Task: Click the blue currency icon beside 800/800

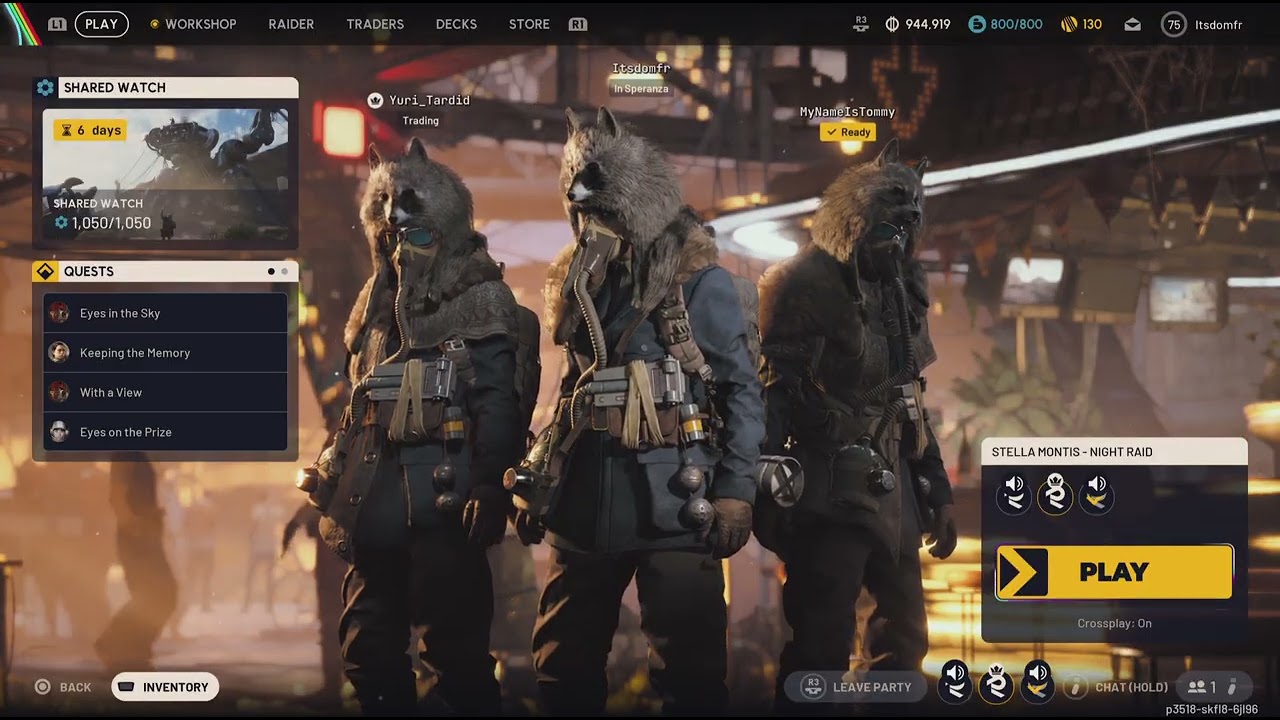Action: (x=977, y=24)
